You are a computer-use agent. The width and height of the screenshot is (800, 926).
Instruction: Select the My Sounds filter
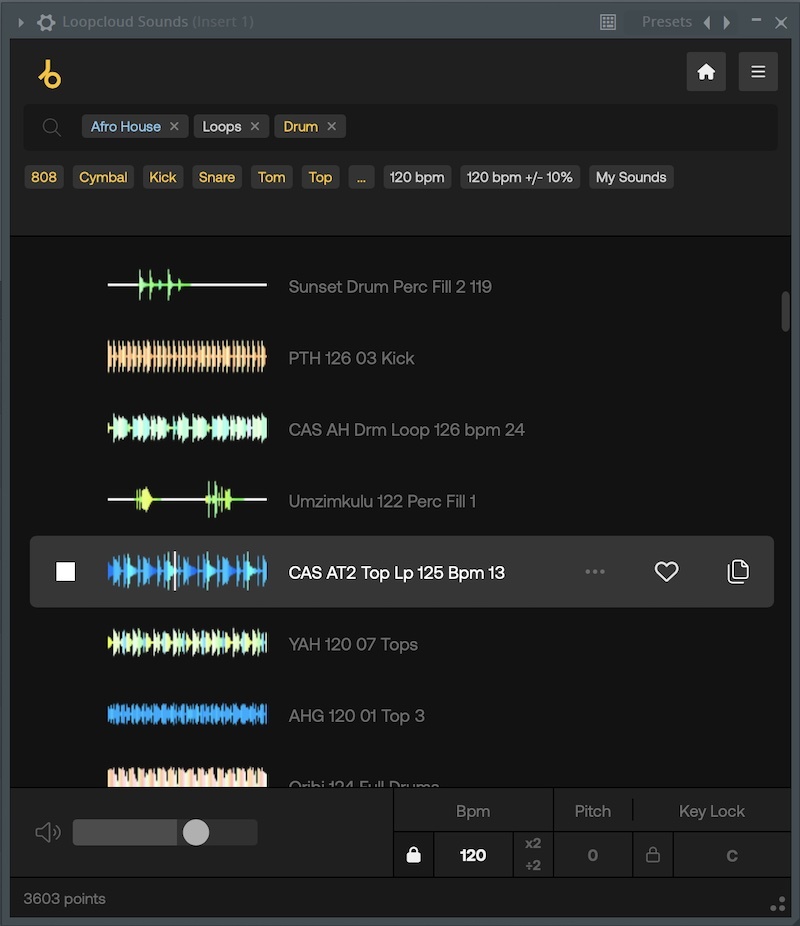630,178
